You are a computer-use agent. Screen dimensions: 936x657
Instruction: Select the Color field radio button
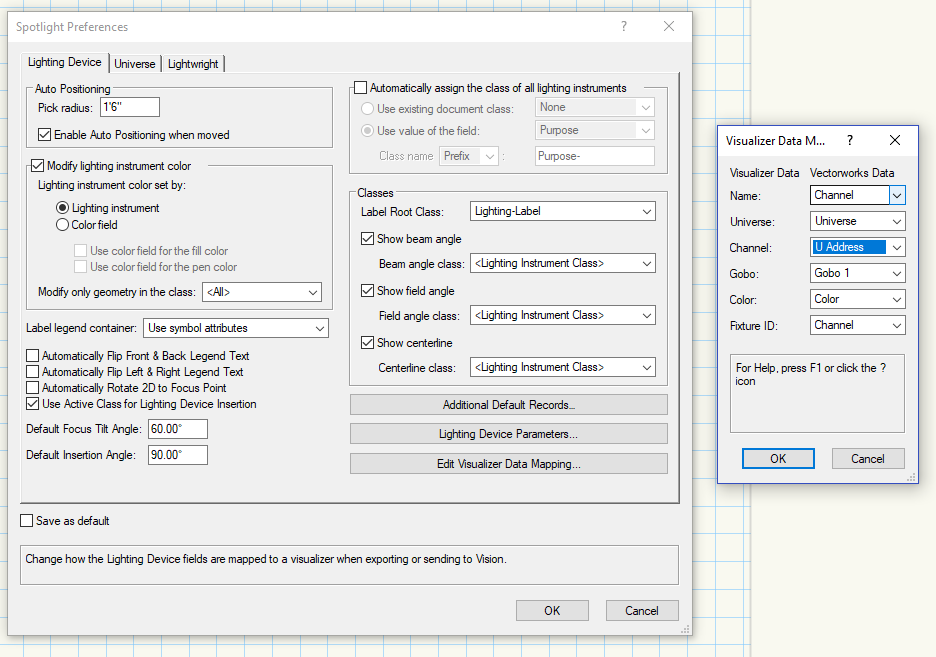tap(63, 225)
